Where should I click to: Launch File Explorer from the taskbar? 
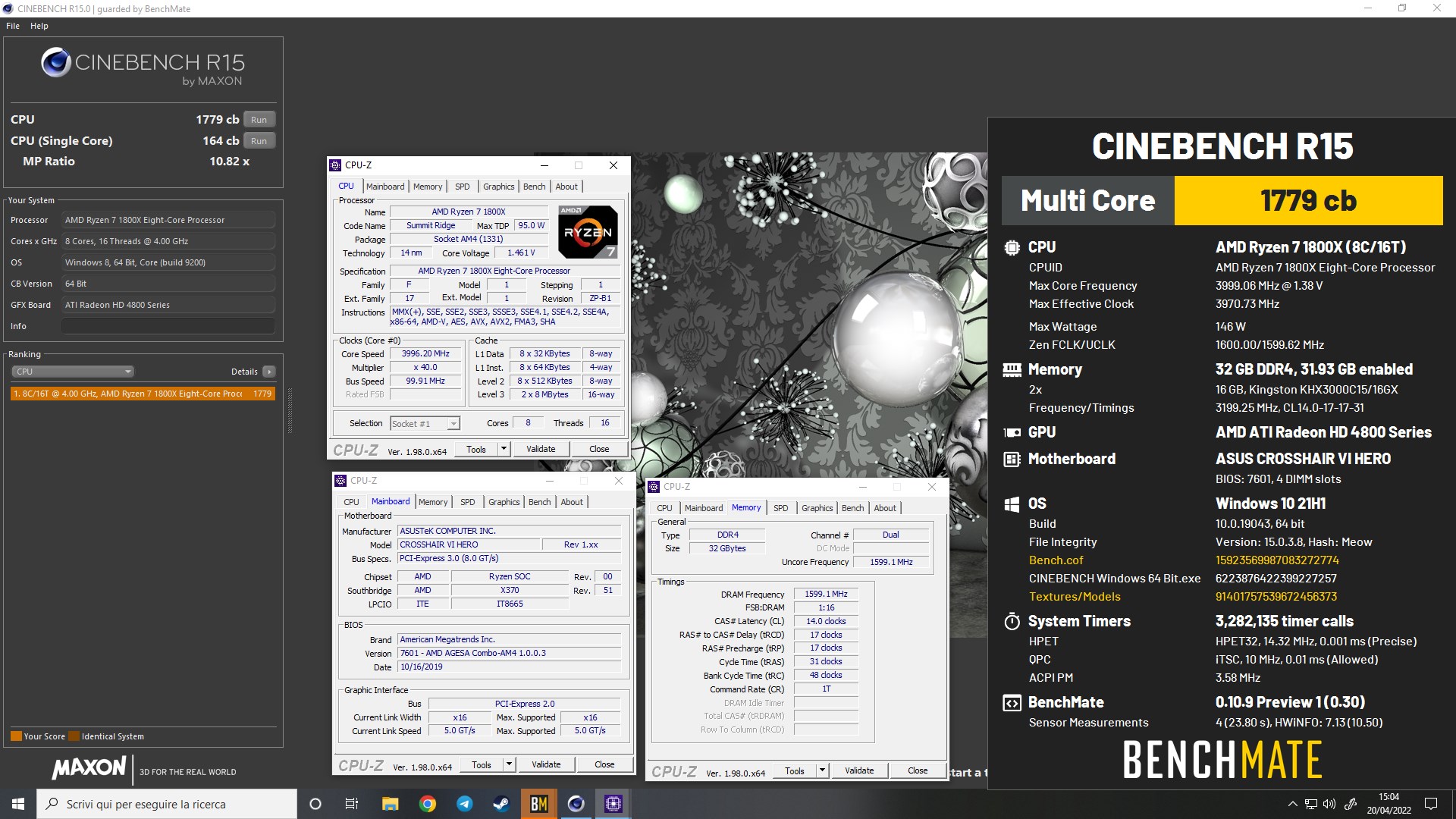(390, 804)
